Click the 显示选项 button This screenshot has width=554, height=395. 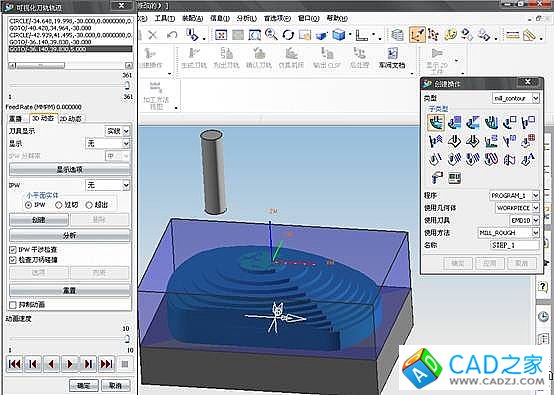pyautogui.click(x=69, y=170)
